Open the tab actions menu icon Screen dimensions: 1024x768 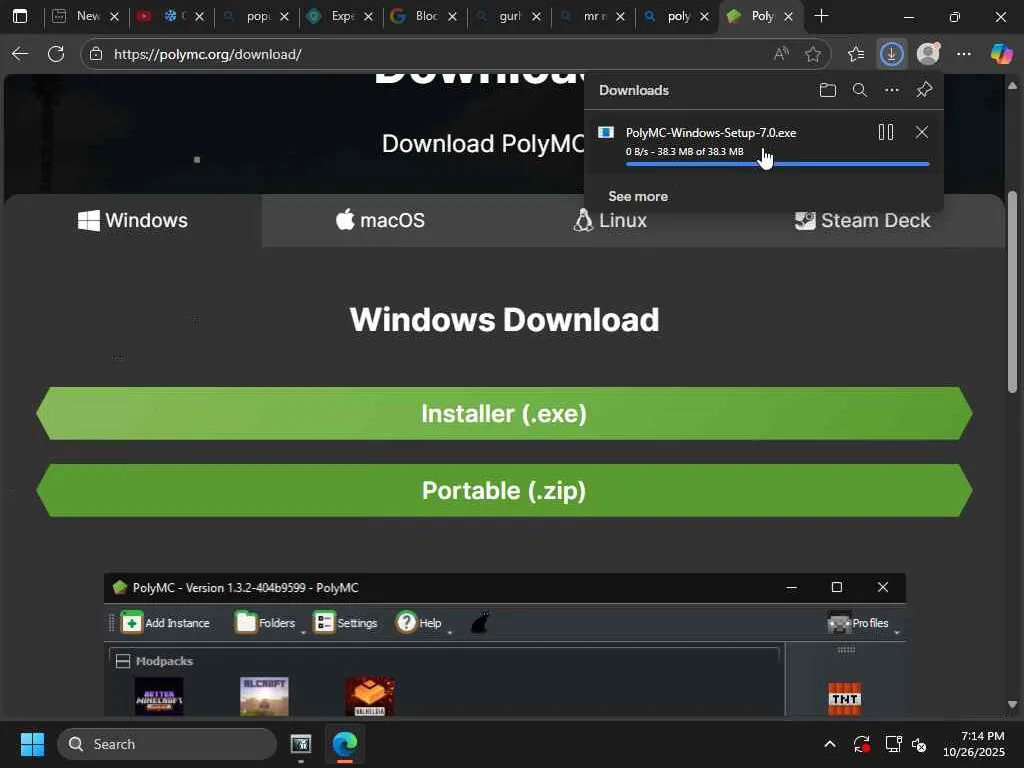tap(20, 16)
